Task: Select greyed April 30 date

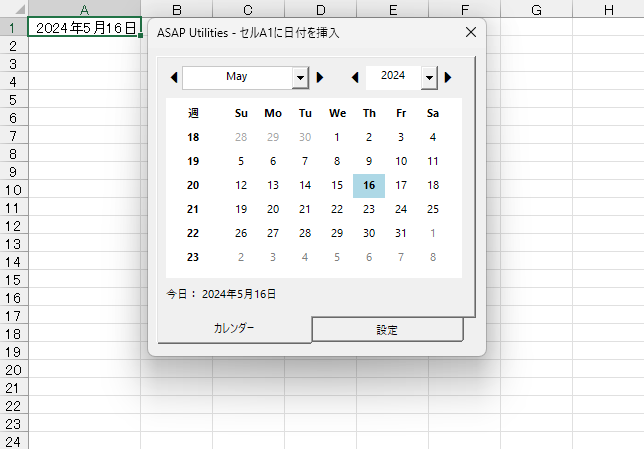Action: 305,137
